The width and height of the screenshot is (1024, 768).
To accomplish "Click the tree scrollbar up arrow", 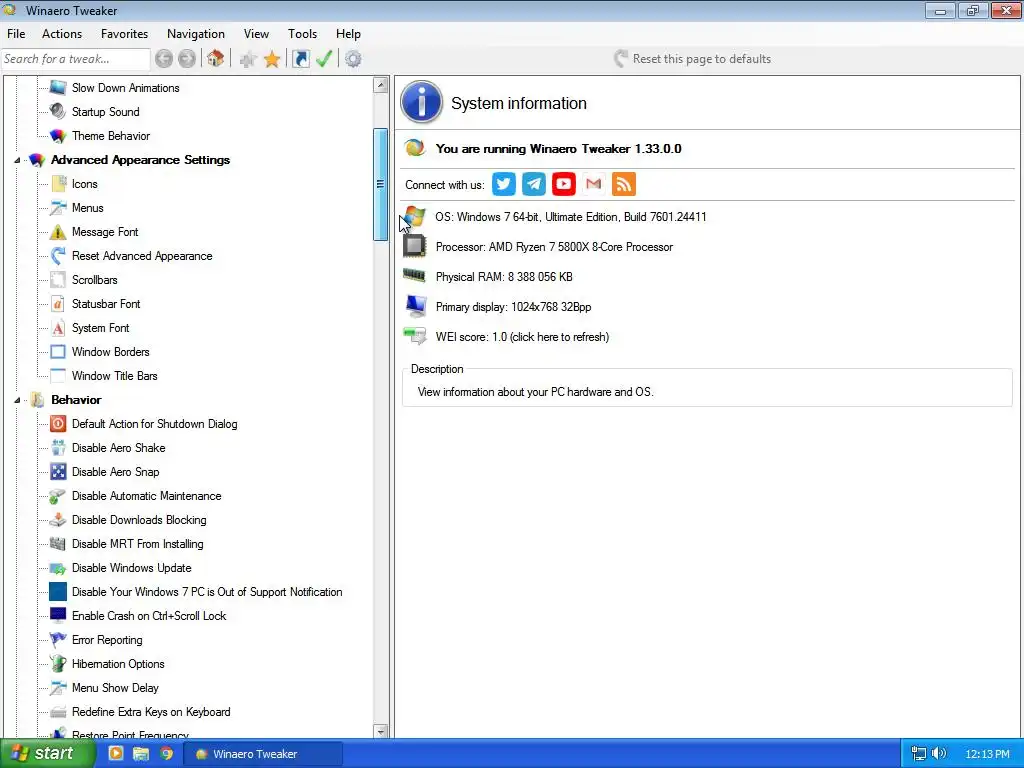I will click(x=381, y=85).
